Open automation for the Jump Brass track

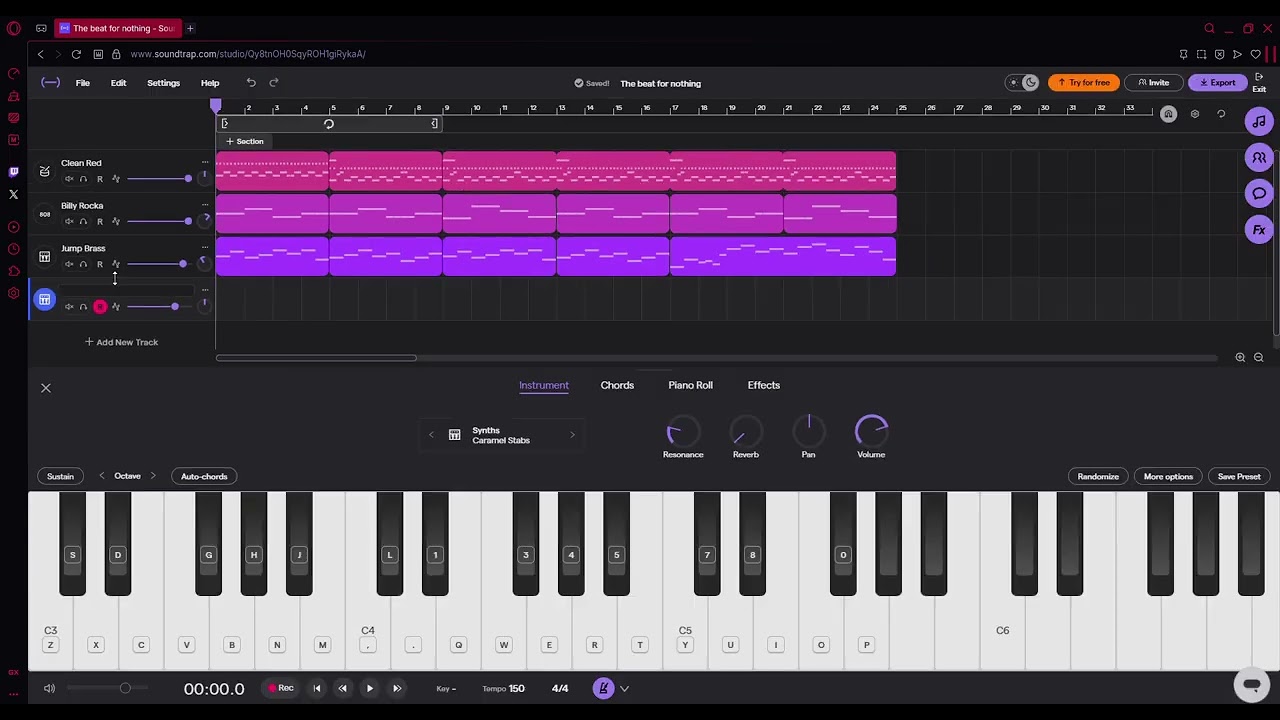(115, 264)
